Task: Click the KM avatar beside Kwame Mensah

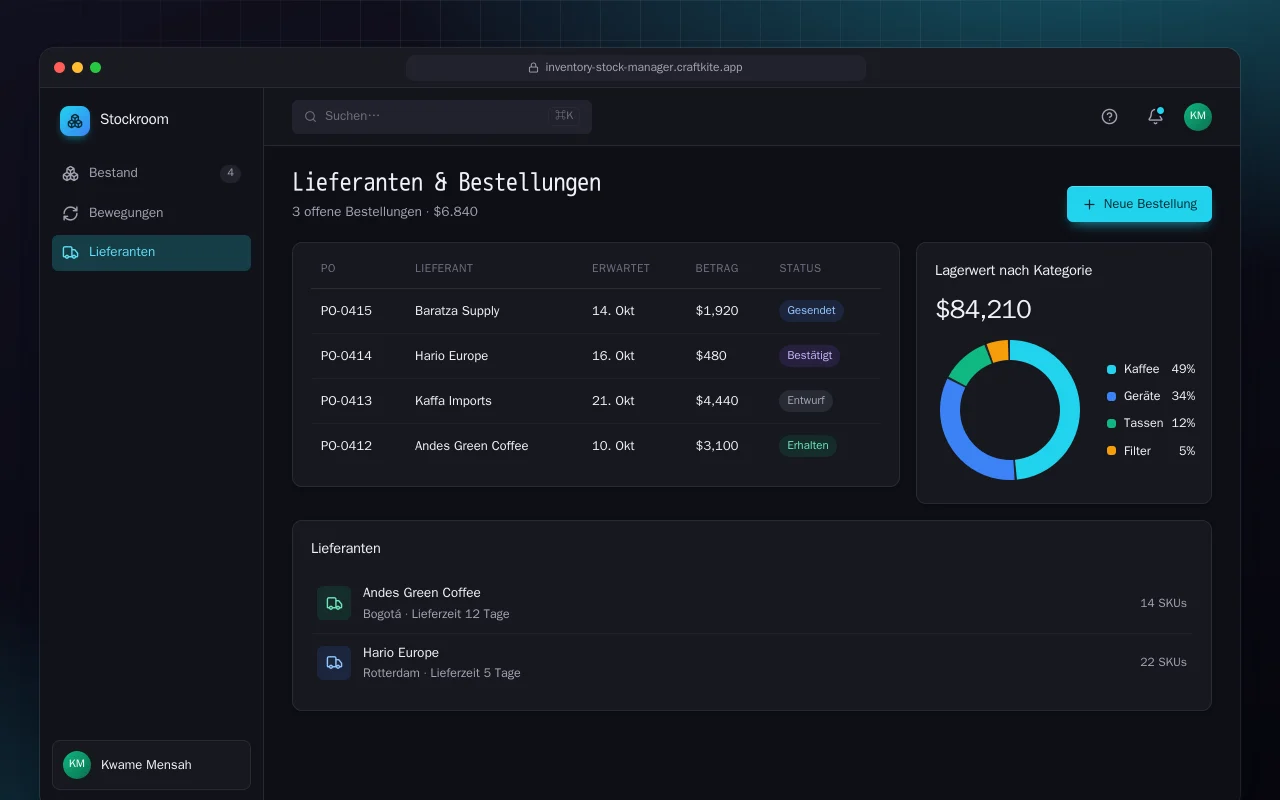Action: pyautogui.click(x=77, y=765)
